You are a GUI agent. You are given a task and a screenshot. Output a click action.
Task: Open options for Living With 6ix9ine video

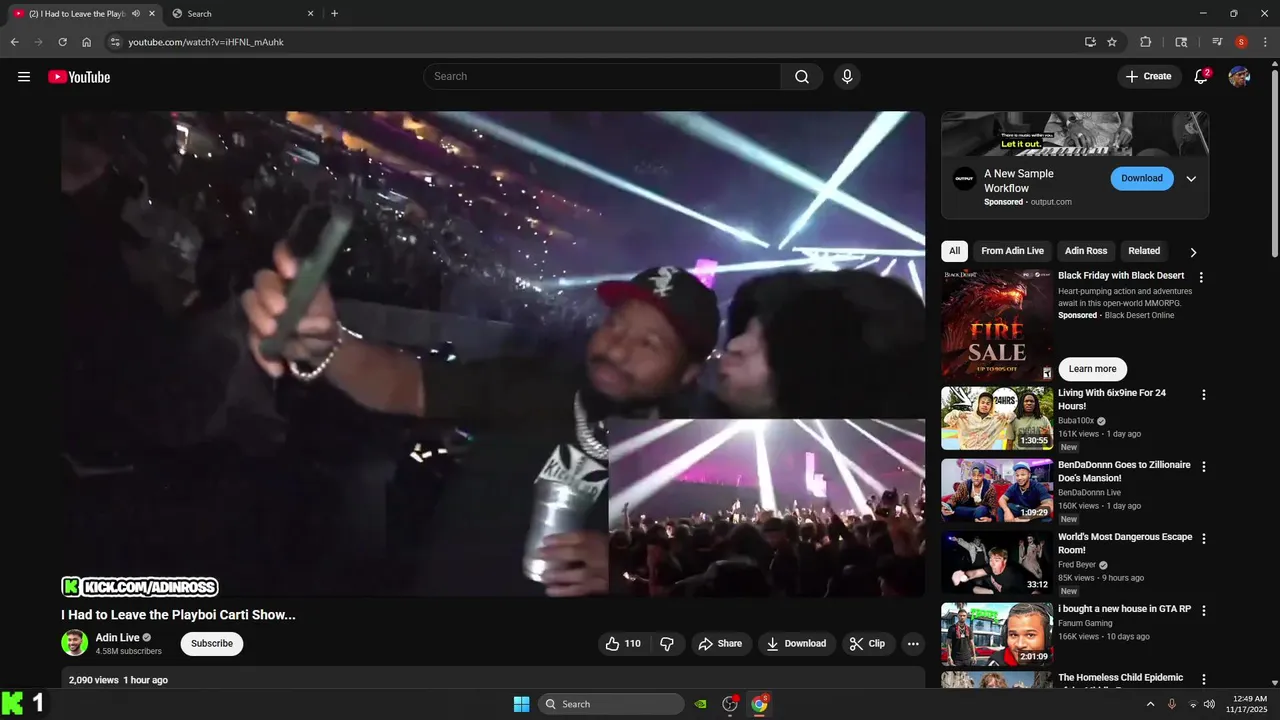[x=1204, y=395]
